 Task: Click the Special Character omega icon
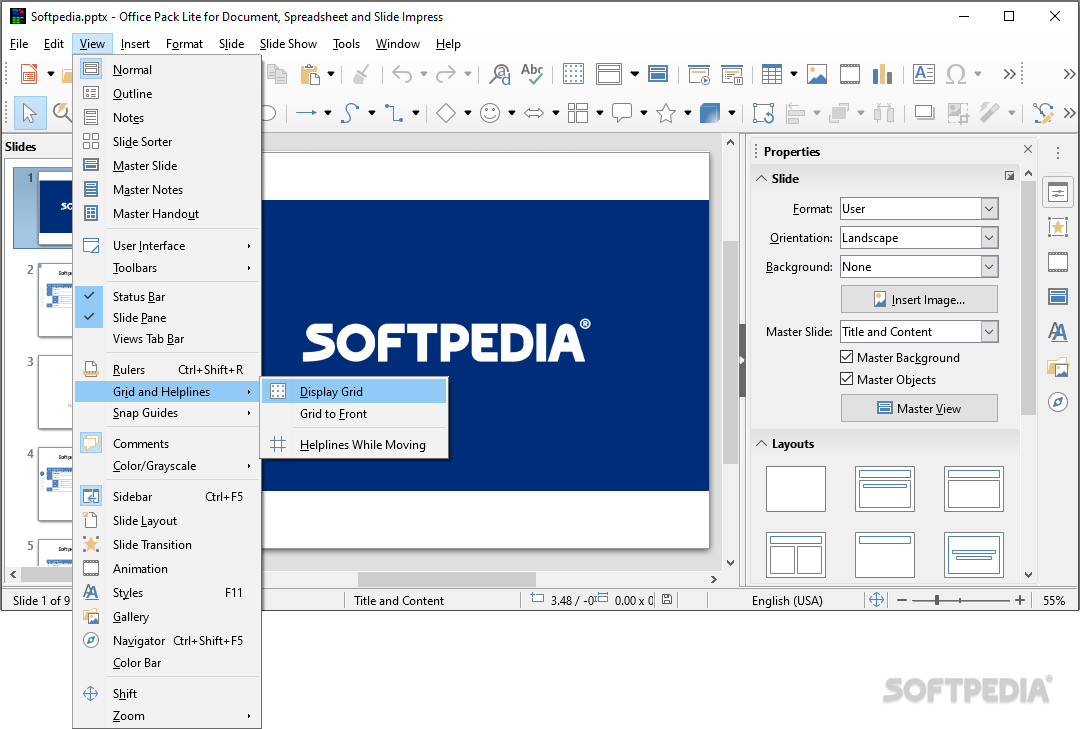pos(956,74)
